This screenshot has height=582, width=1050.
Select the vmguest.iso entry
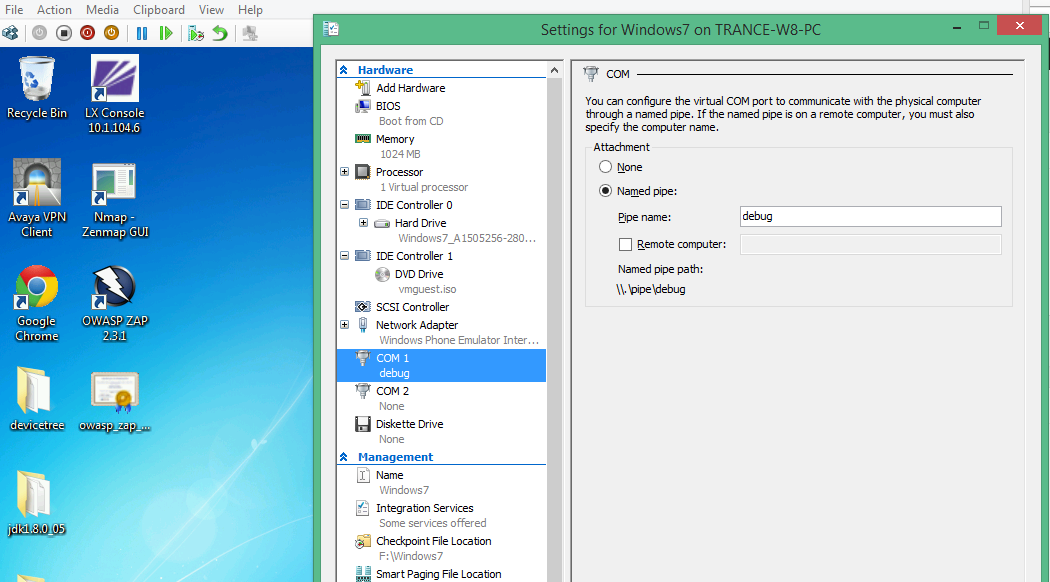pos(427,289)
